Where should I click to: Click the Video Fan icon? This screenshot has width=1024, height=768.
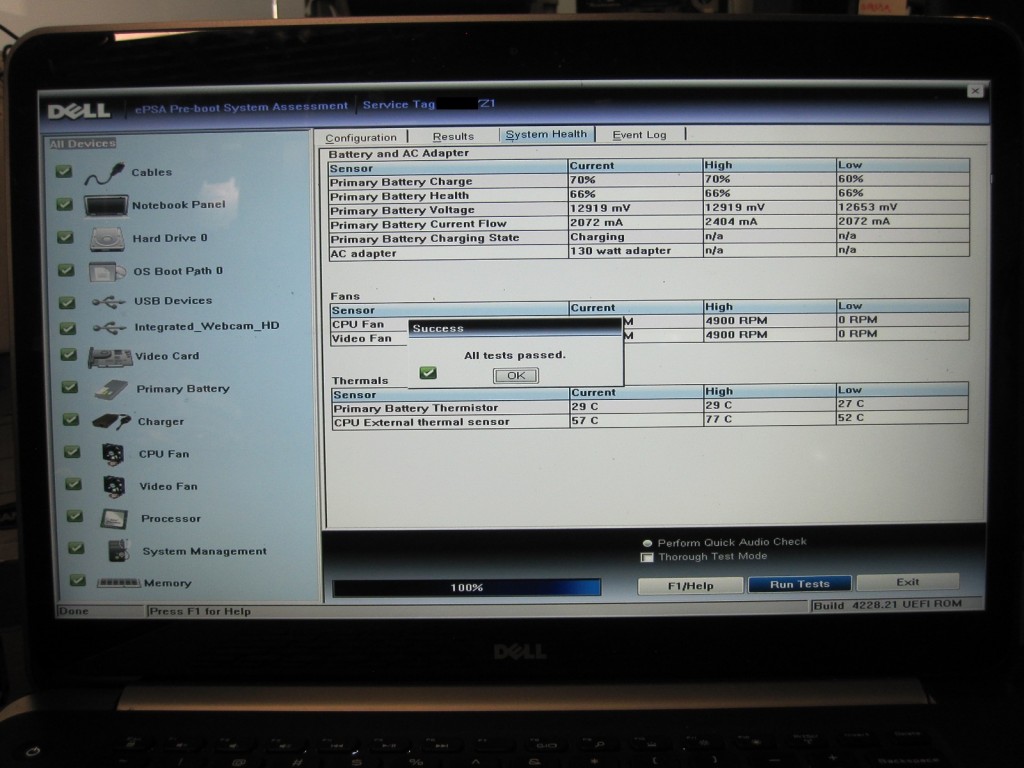point(114,486)
